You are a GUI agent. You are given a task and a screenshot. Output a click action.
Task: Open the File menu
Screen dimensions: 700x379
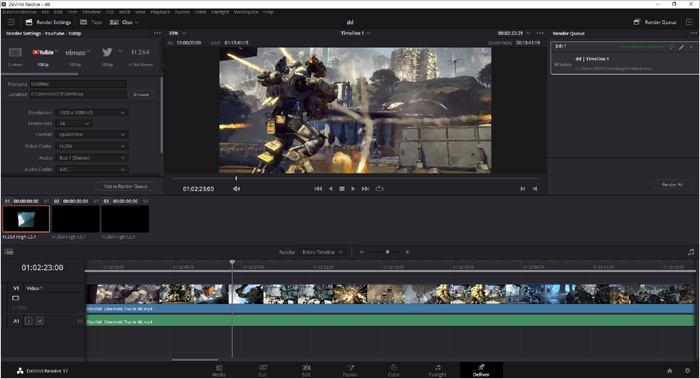(45, 12)
